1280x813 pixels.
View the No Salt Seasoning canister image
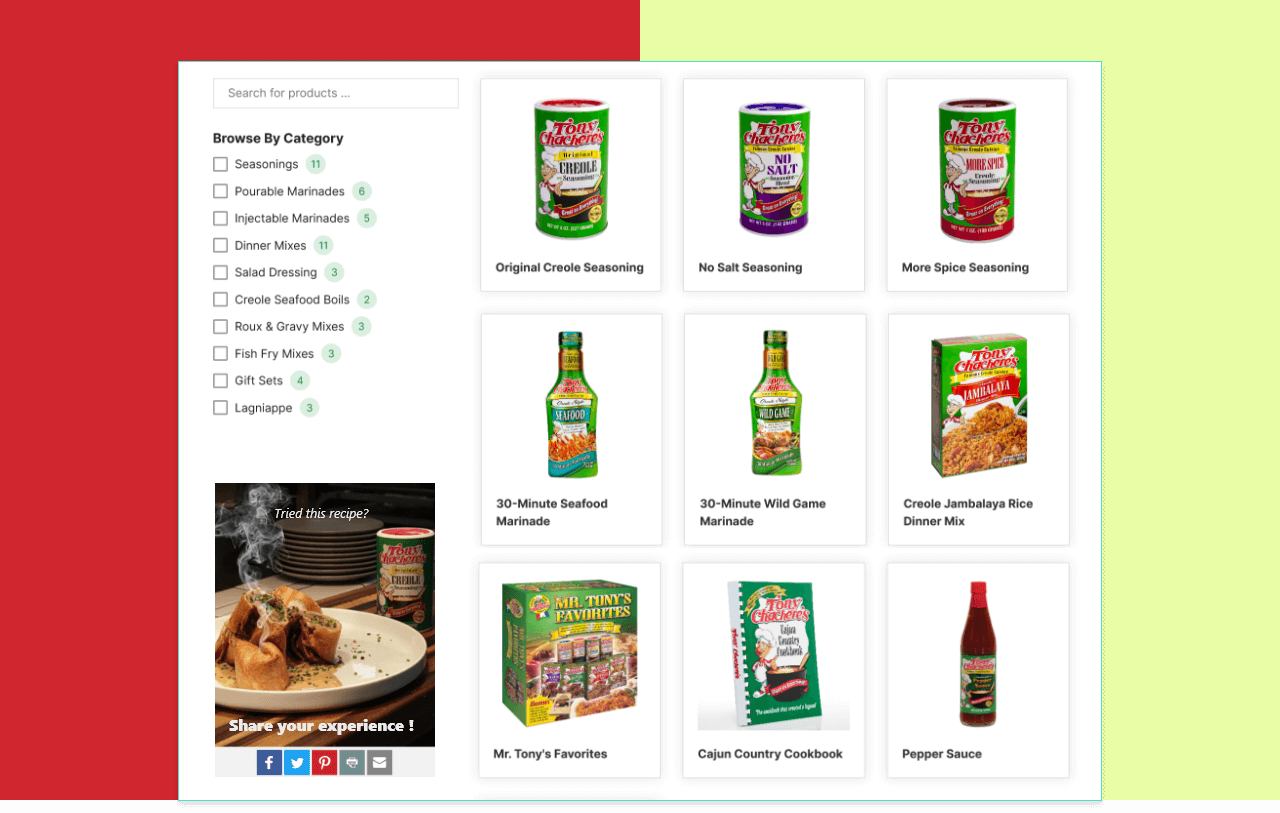click(x=774, y=169)
